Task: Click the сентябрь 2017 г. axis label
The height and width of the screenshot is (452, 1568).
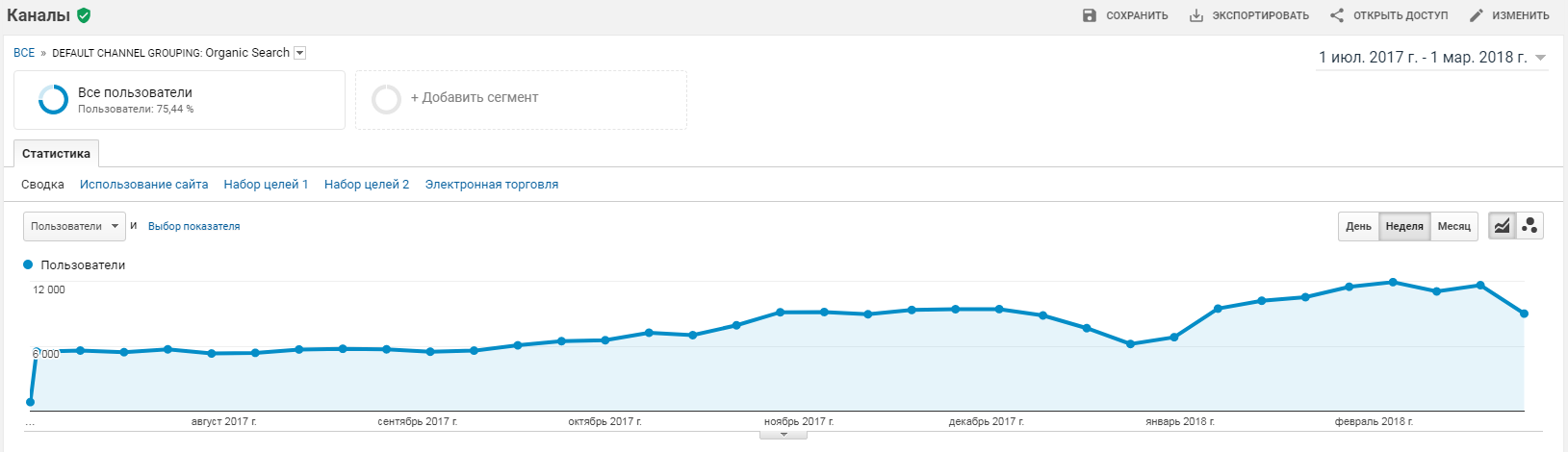Action: pos(418,422)
